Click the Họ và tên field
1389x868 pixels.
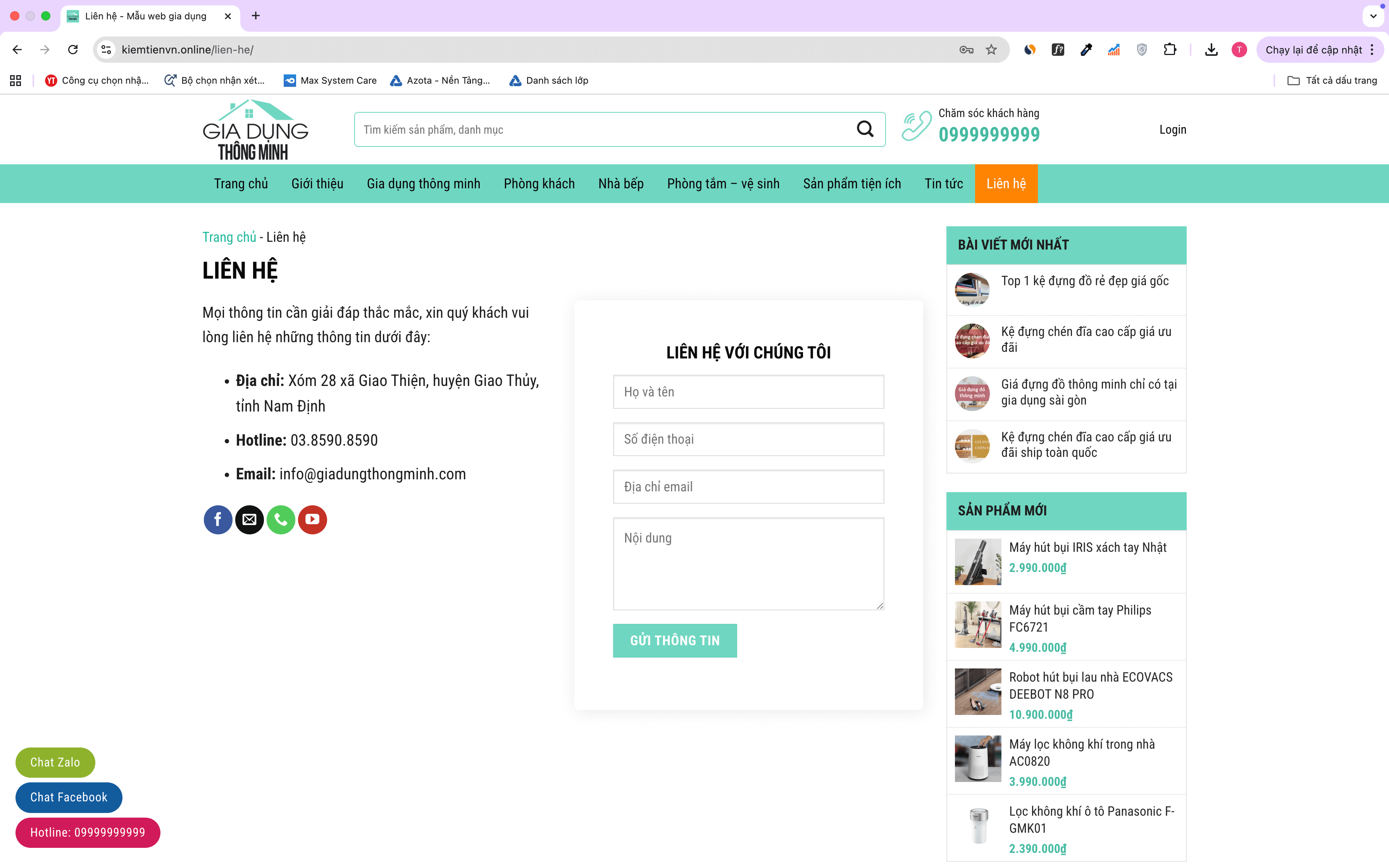(748, 392)
